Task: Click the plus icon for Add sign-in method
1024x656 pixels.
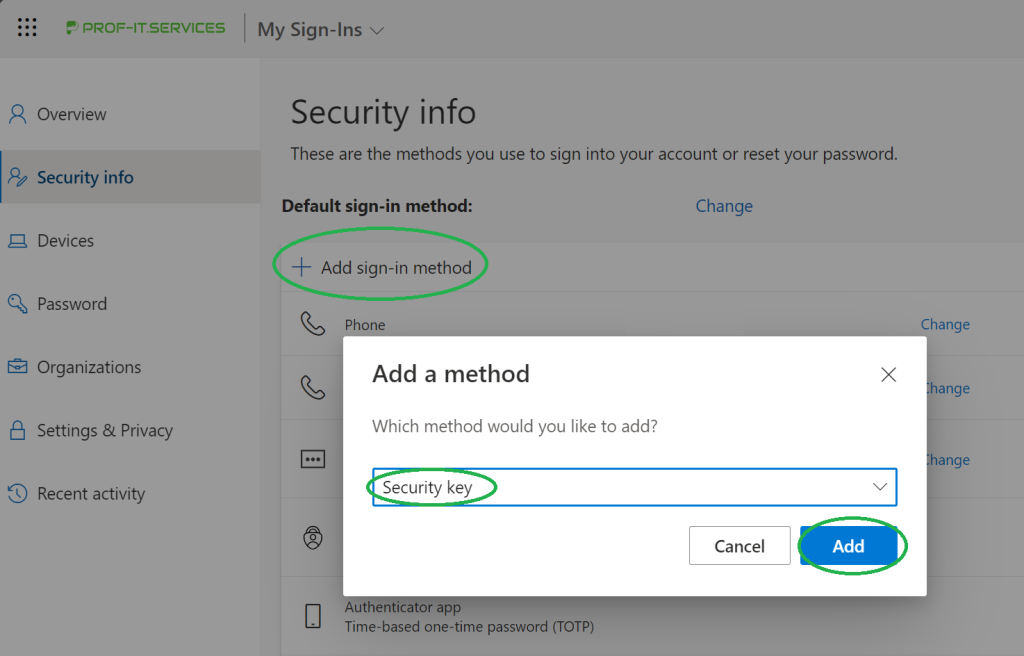Action: [301, 267]
